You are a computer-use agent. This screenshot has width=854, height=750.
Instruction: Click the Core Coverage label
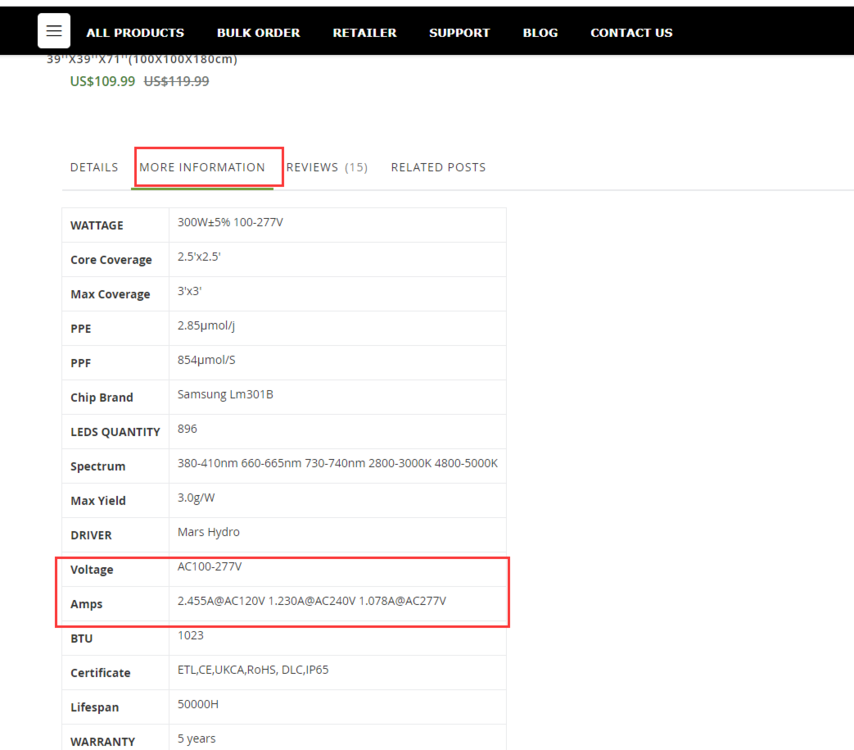click(x=111, y=260)
